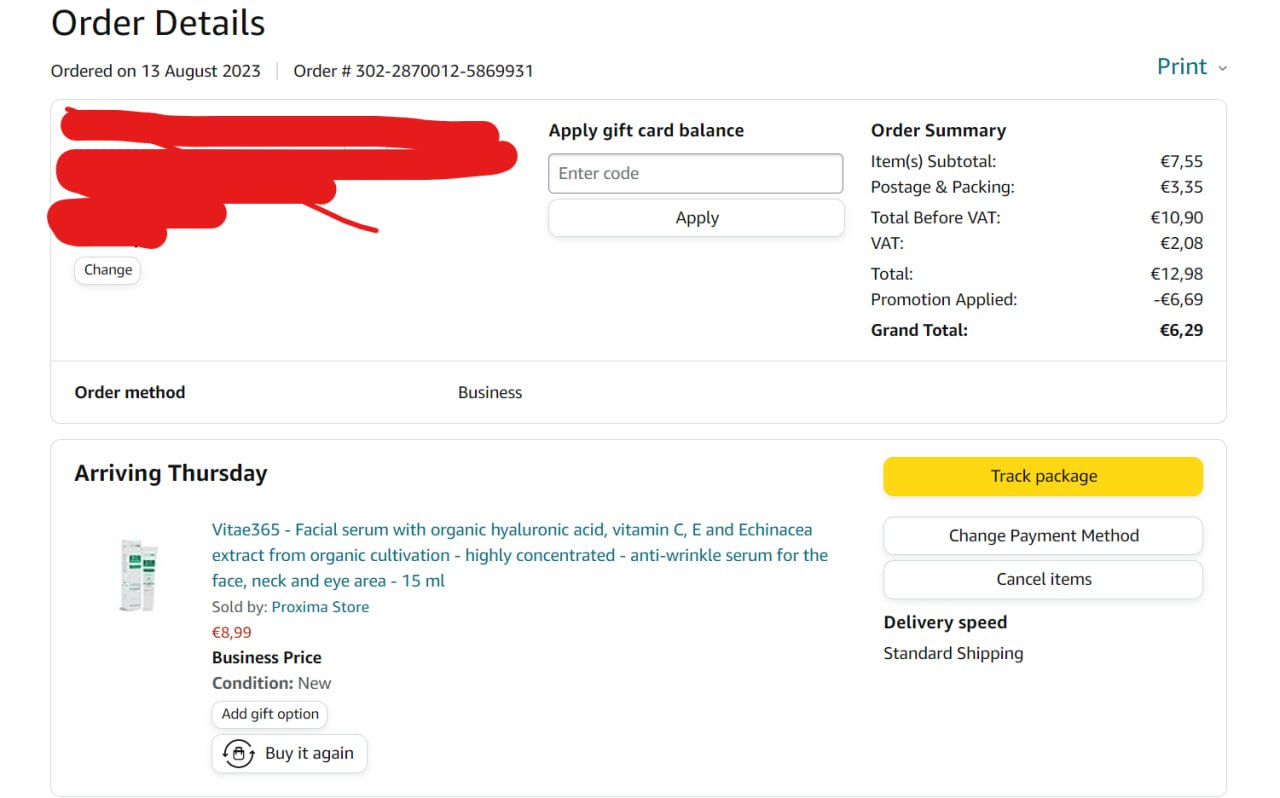The image size is (1280, 798).
Task: Open the Vitae365 facial serum product link
Action: click(519, 555)
